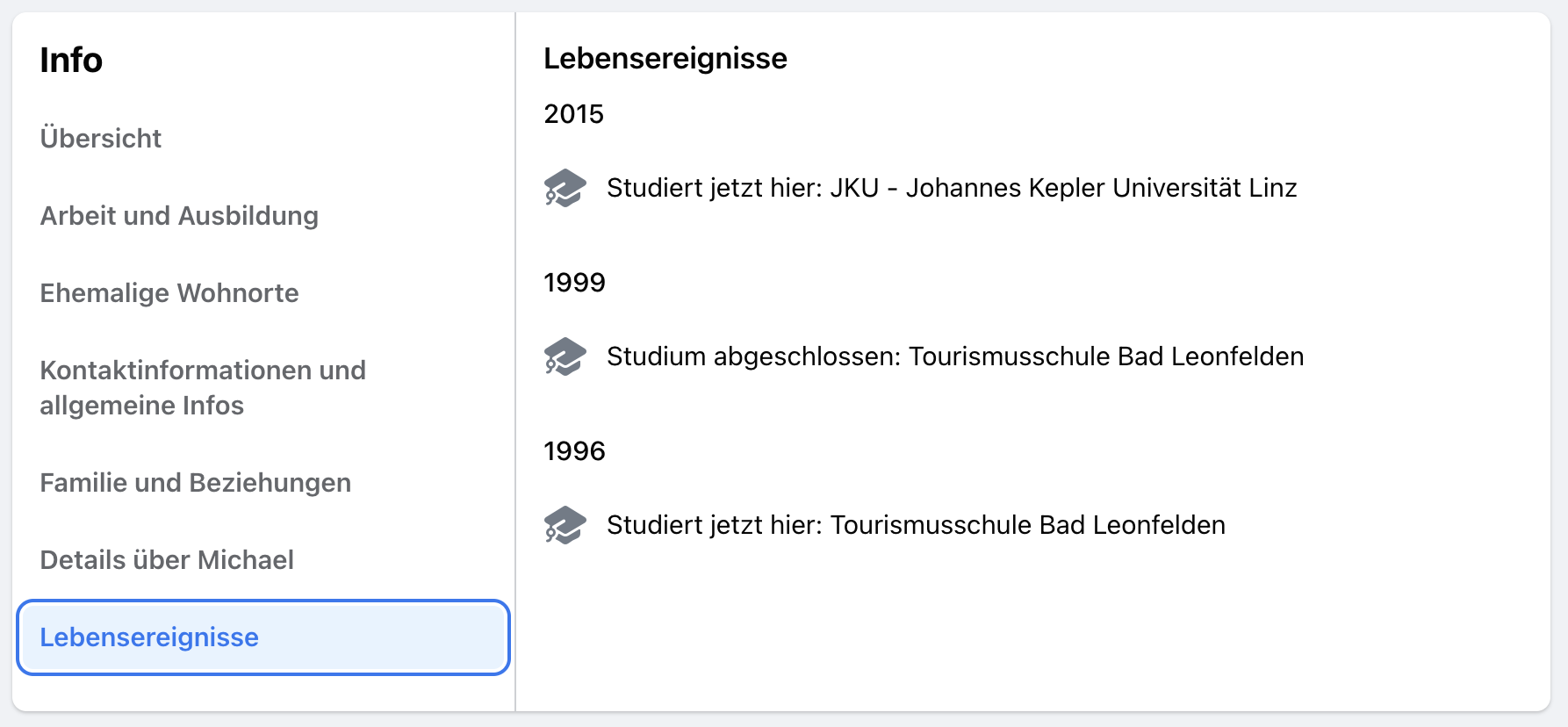Screen dimensions: 1568x727
Task: Select the word Linz in the 2015 event
Action: pyautogui.click(x=1273, y=188)
